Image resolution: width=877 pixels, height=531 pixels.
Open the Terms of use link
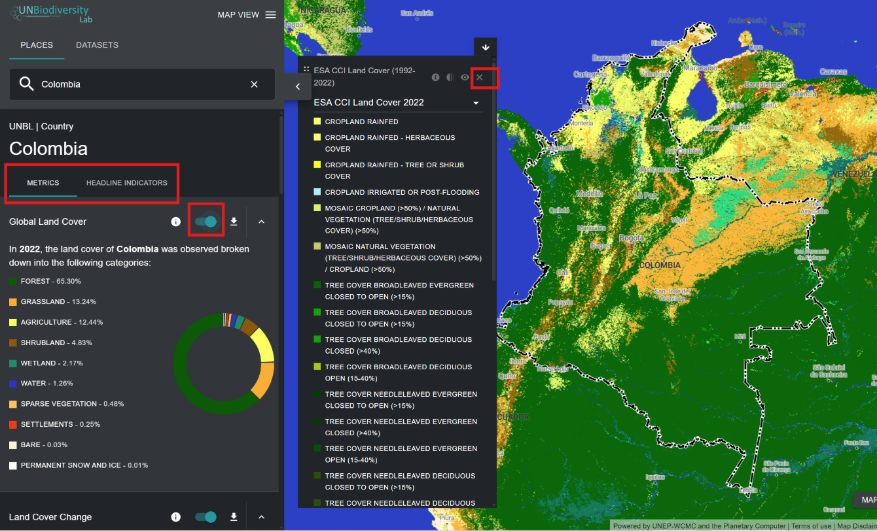809,526
